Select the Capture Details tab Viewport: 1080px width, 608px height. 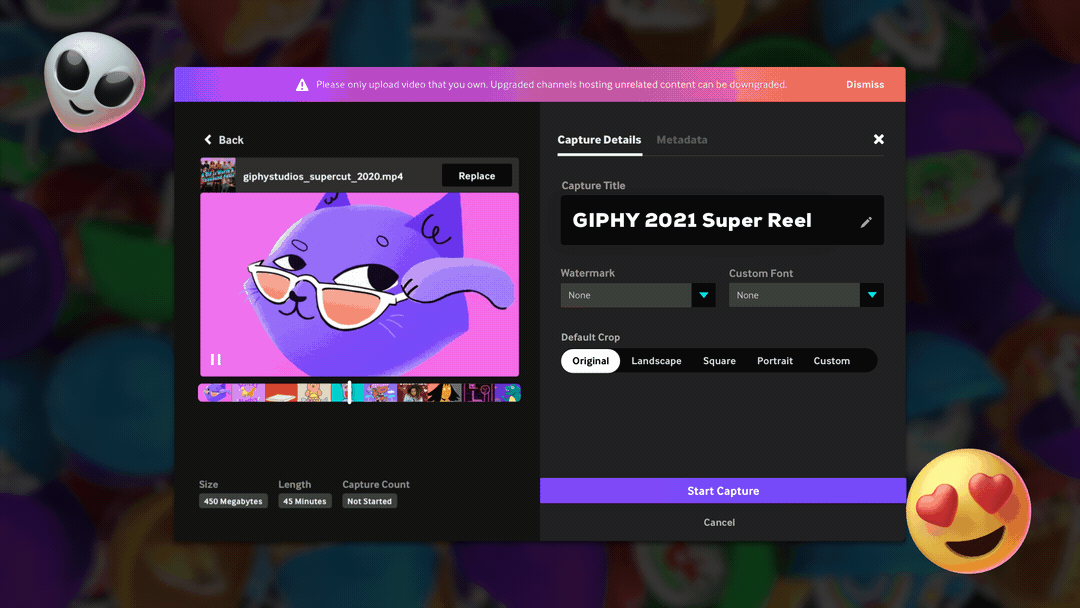[x=599, y=140]
